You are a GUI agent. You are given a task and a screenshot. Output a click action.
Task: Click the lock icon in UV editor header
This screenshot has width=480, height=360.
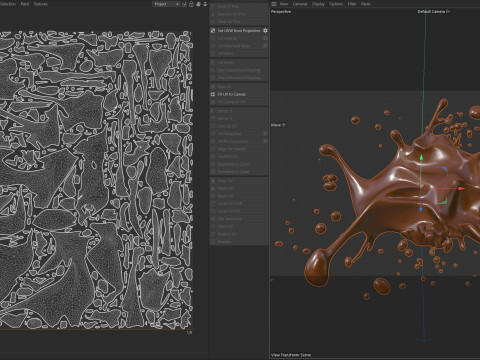click(x=191, y=4)
